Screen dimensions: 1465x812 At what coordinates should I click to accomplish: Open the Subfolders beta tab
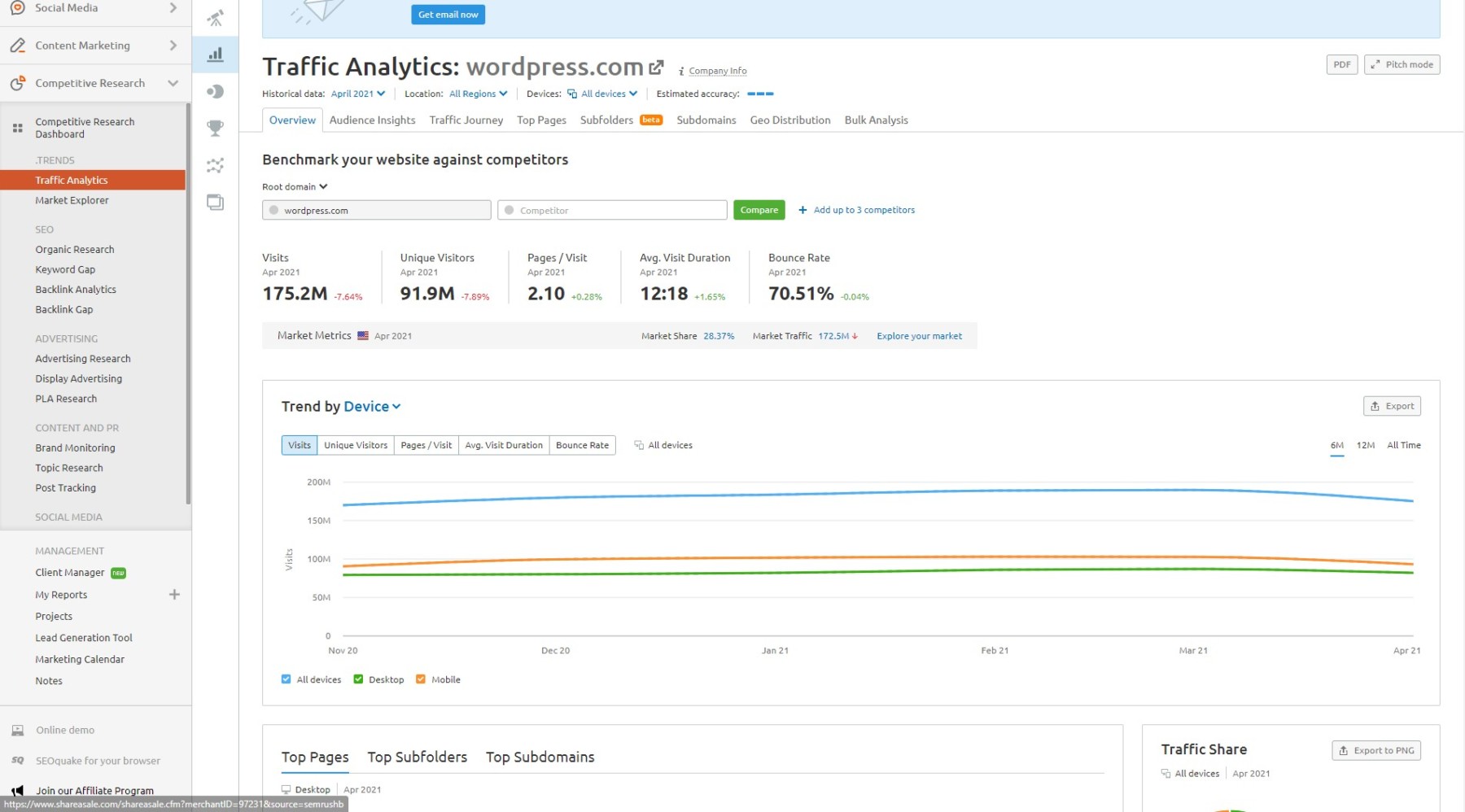pyautogui.click(x=621, y=120)
